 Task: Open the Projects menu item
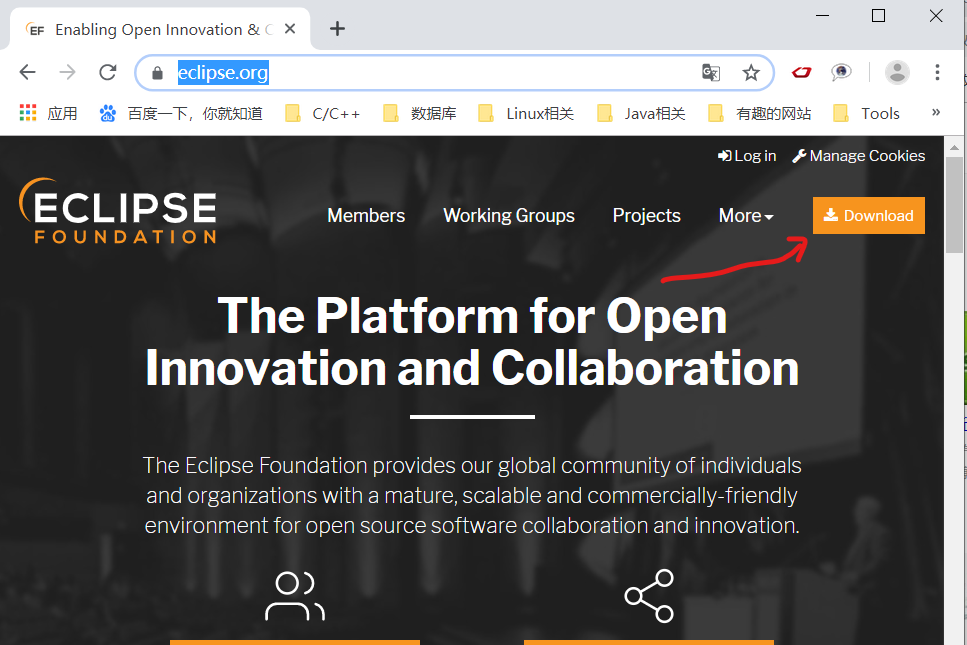tap(646, 215)
